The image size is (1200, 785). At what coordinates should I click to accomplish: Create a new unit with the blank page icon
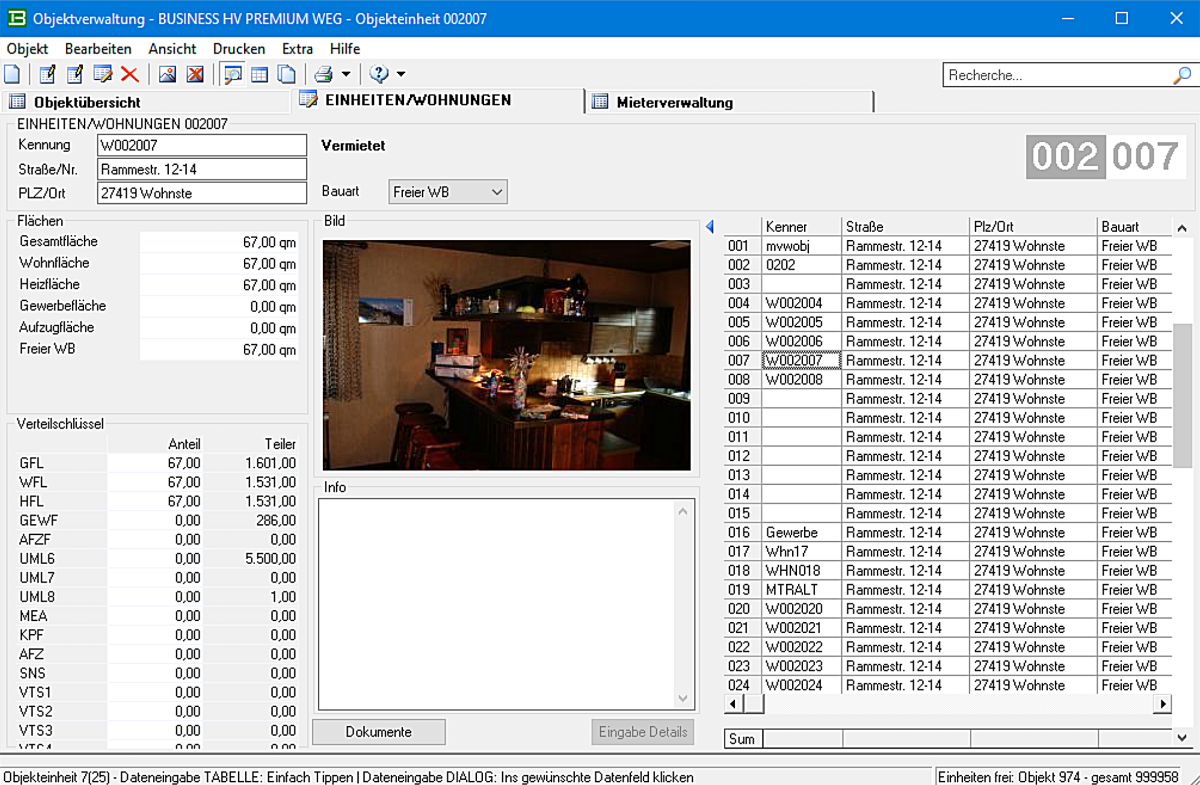point(12,74)
